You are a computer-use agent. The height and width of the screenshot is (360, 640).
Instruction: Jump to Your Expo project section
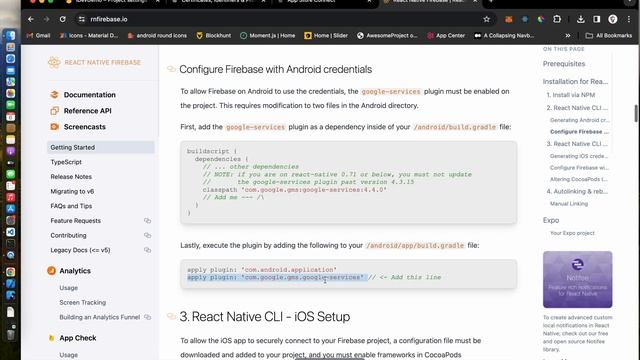coord(572,233)
